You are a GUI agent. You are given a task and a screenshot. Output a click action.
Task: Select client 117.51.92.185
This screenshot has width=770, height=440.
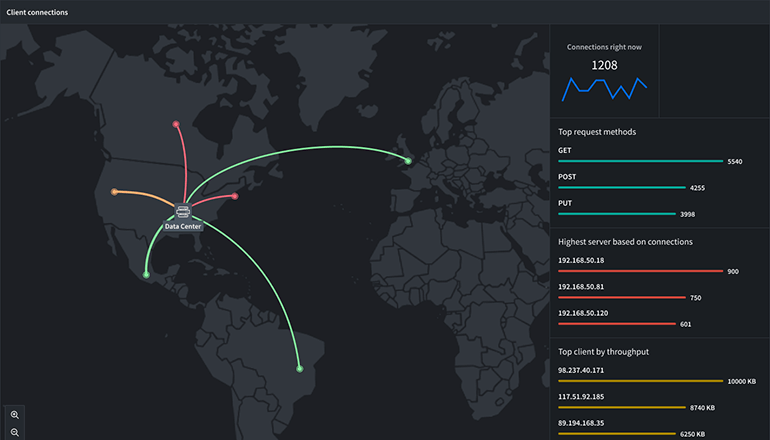[581, 397]
